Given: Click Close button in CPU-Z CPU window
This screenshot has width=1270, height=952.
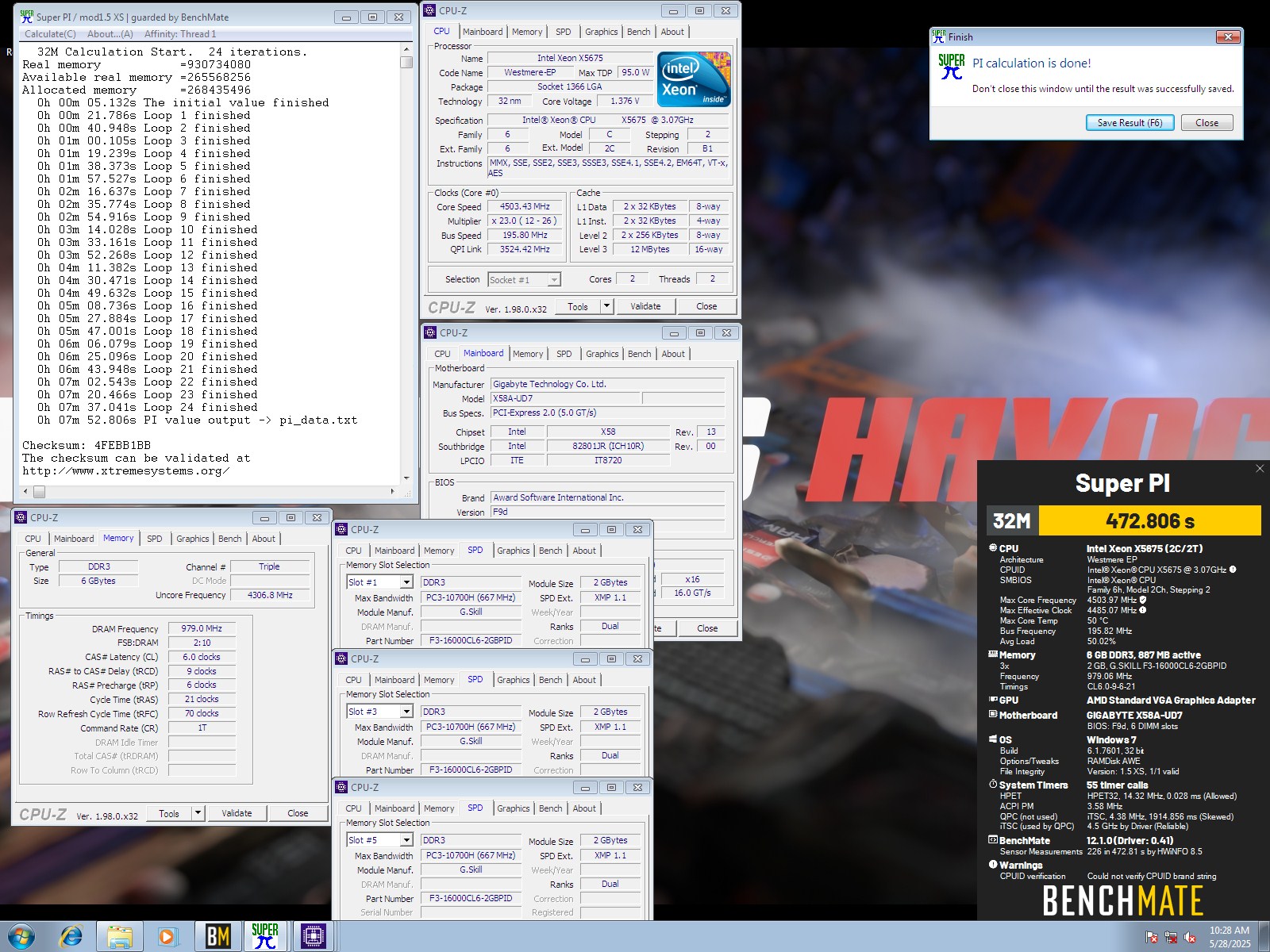Looking at the screenshot, I should [706, 306].
